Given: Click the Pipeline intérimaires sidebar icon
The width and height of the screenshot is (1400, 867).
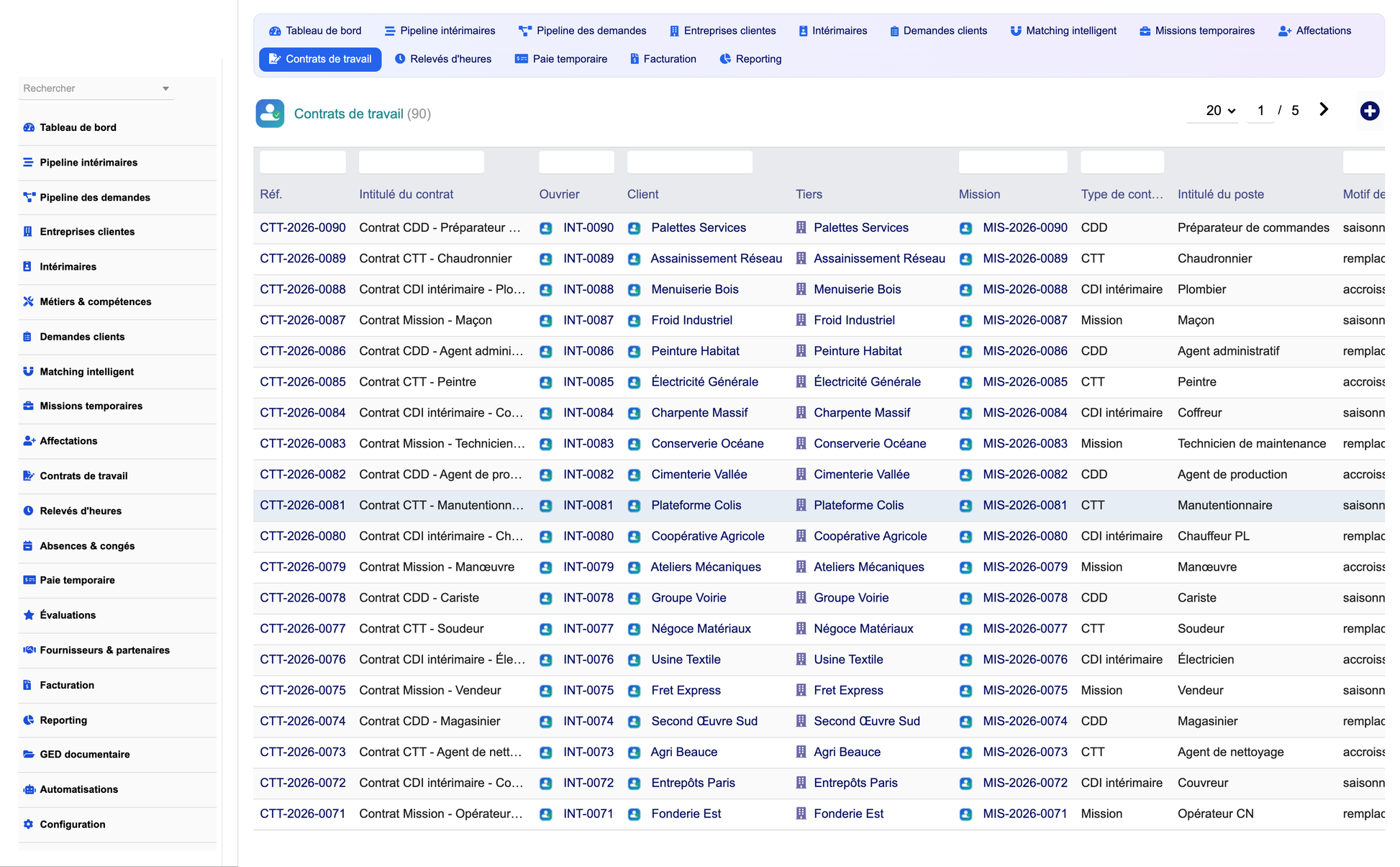Looking at the screenshot, I should (x=29, y=163).
